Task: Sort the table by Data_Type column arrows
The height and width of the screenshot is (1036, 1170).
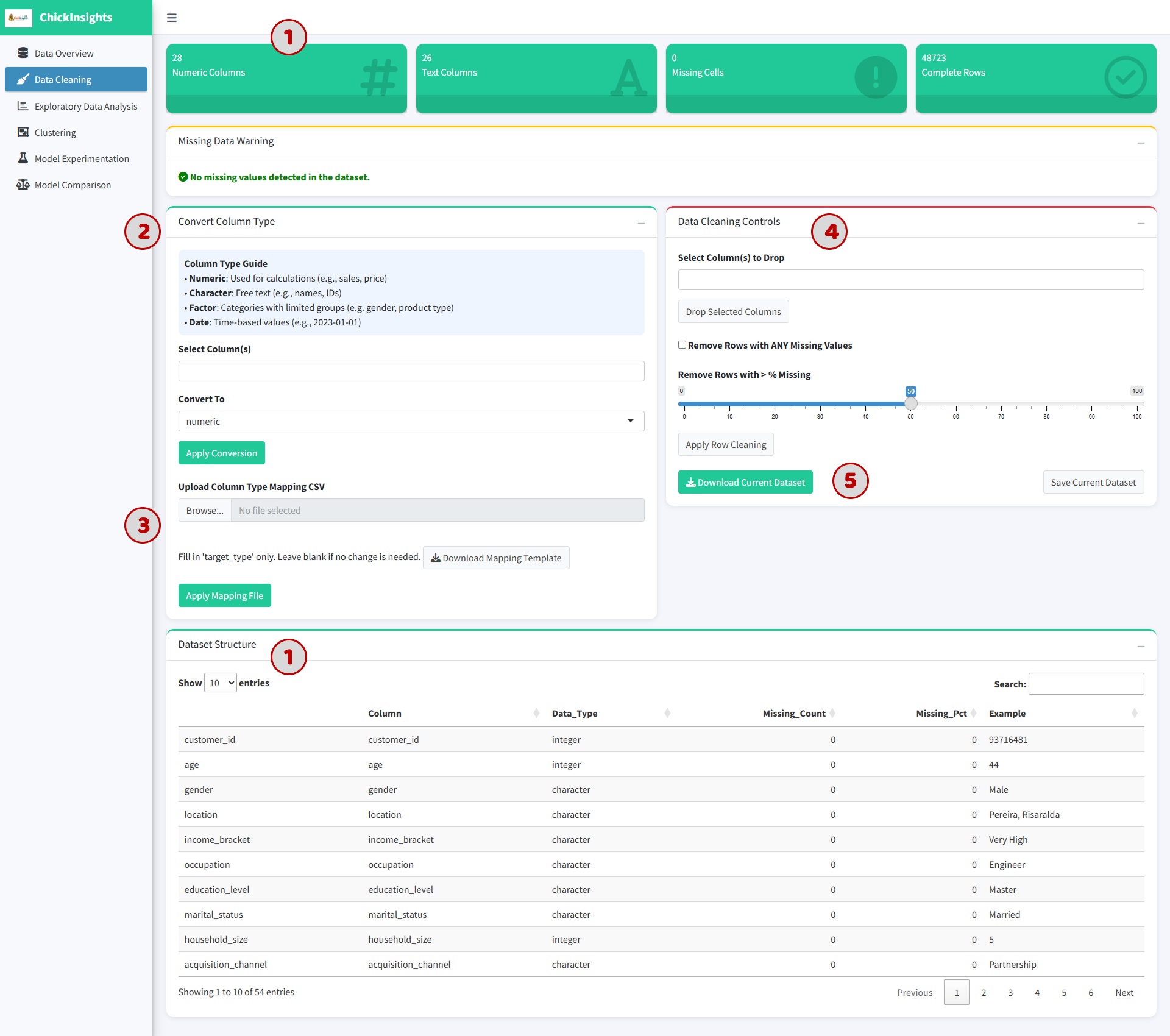Action: [667, 713]
